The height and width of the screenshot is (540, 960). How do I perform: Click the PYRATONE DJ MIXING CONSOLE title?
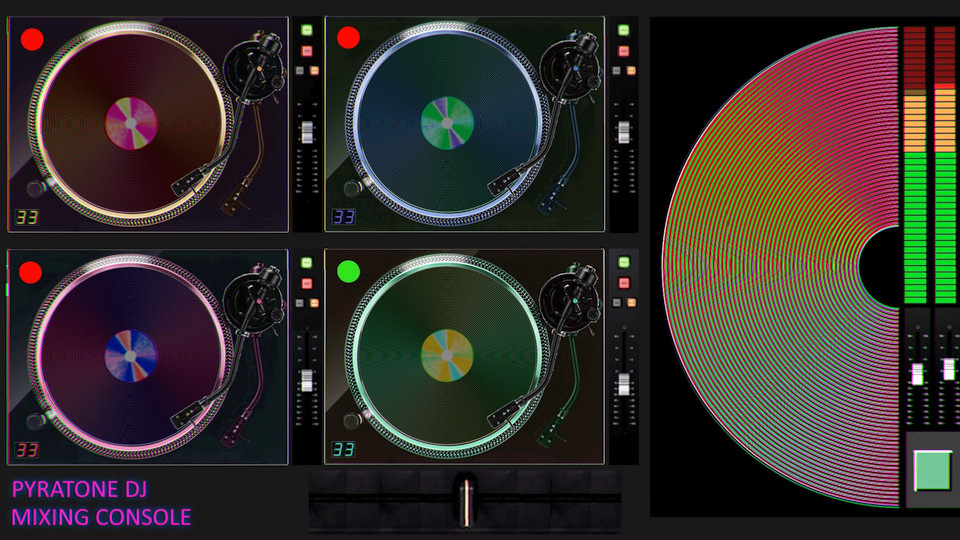coord(101,503)
